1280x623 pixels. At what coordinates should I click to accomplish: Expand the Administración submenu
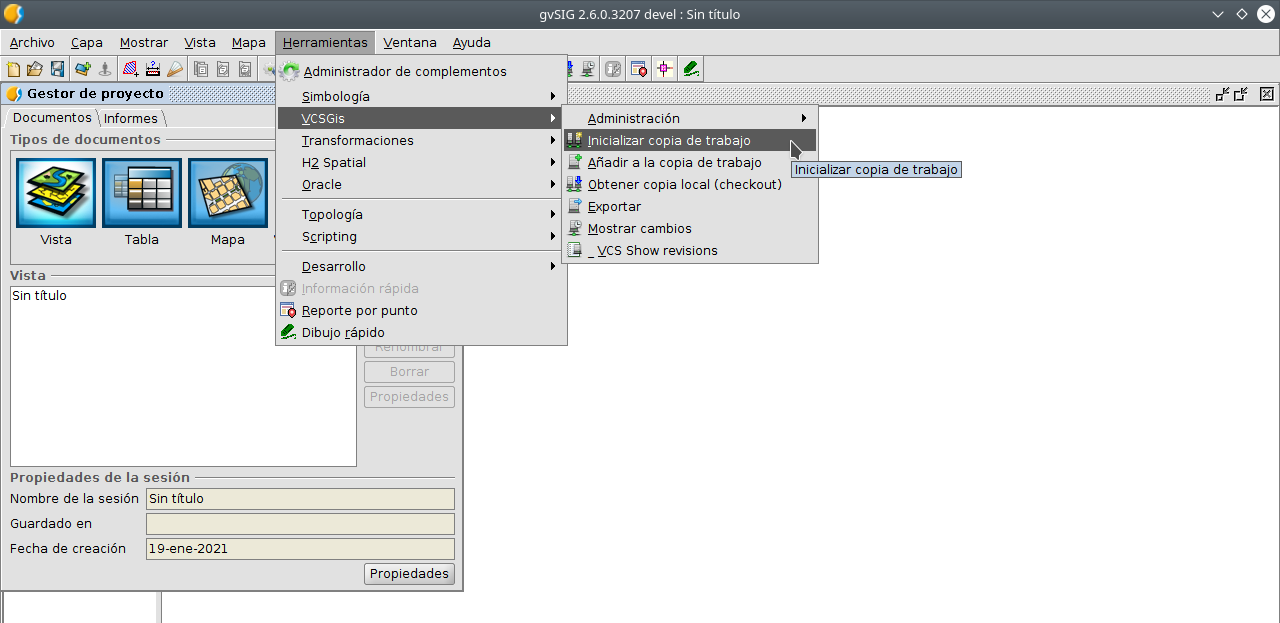pos(690,119)
